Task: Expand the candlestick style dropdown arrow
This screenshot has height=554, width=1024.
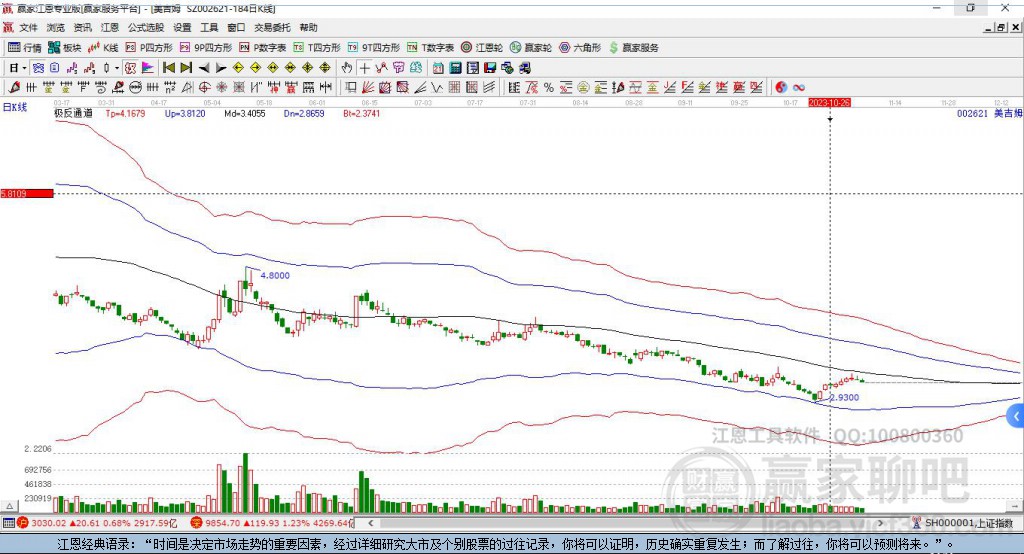Action: (x=117, y=68)
